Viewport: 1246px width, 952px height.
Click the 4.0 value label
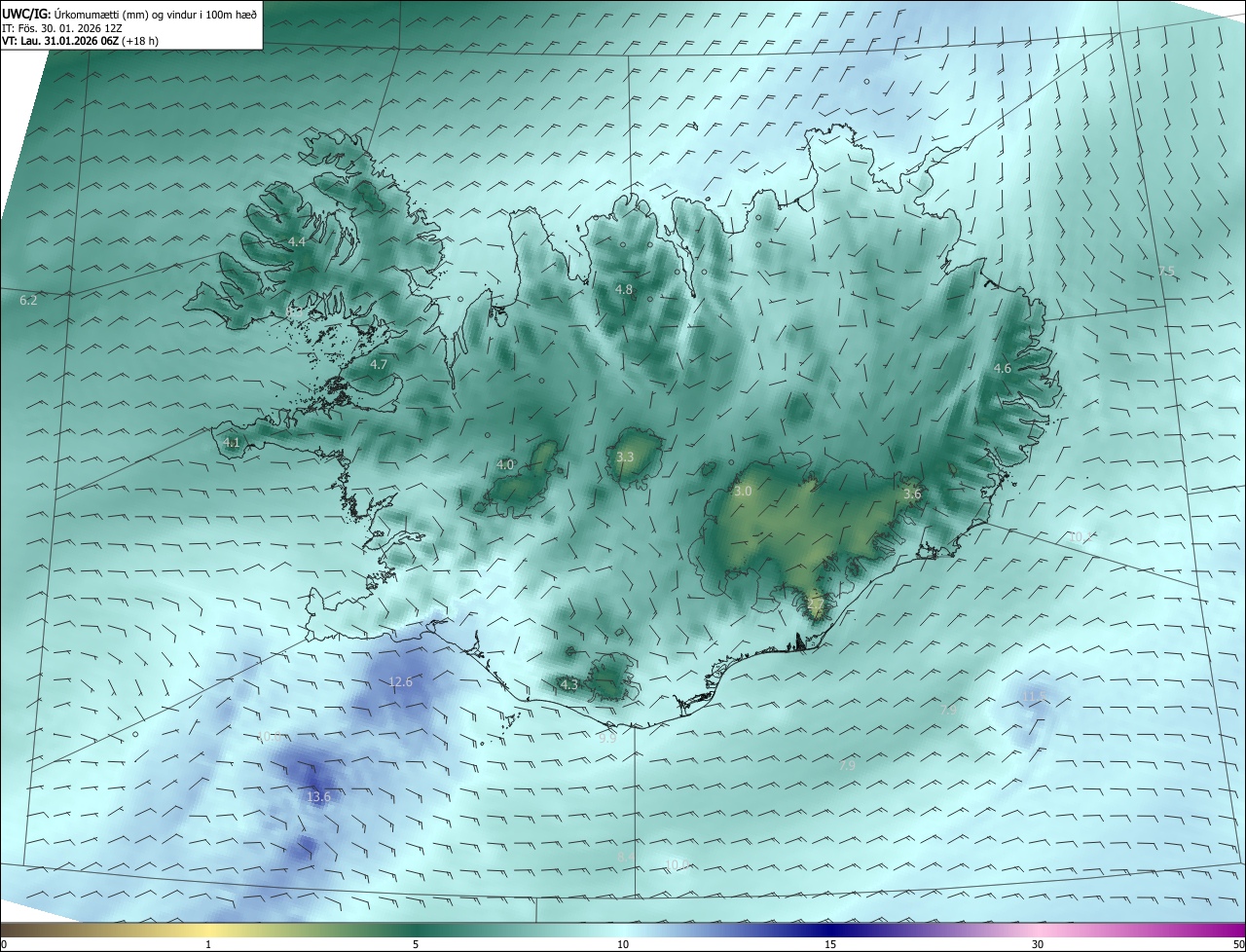pyautogui.click(x=505, y=465)
